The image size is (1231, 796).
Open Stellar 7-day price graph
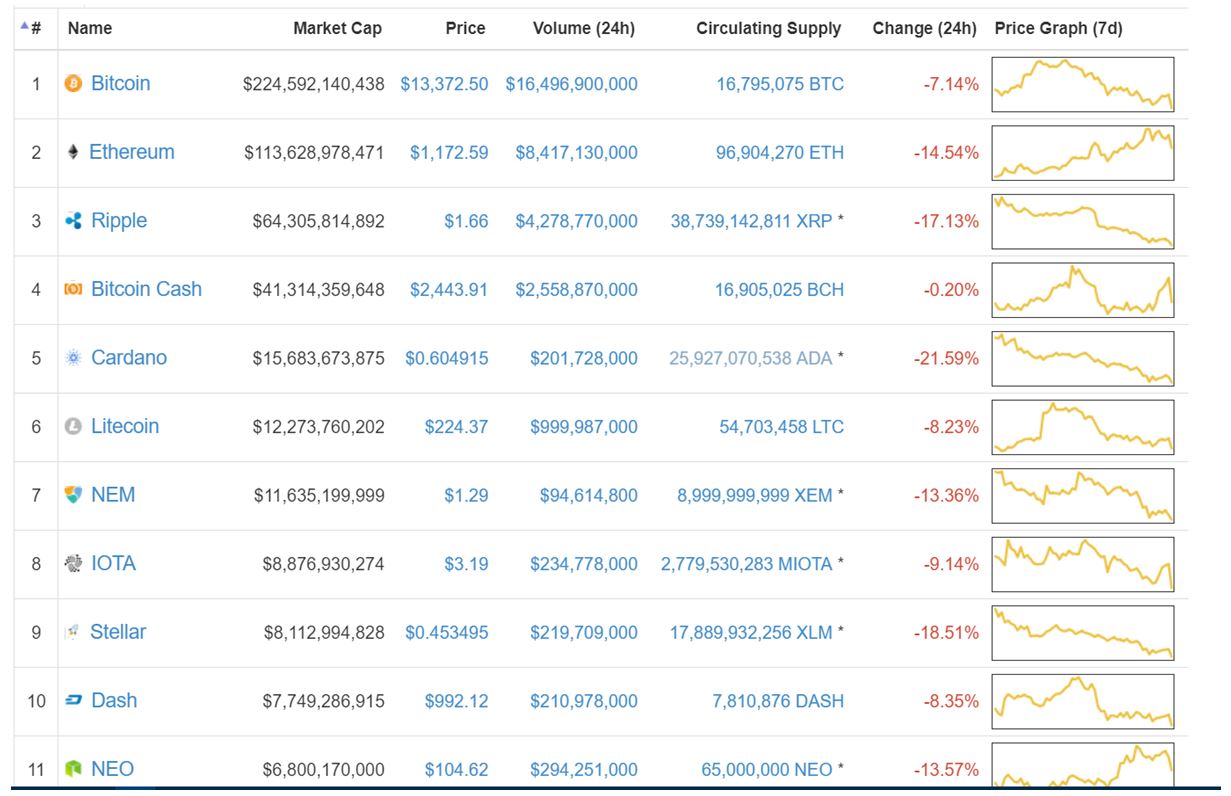[1083, 632]
